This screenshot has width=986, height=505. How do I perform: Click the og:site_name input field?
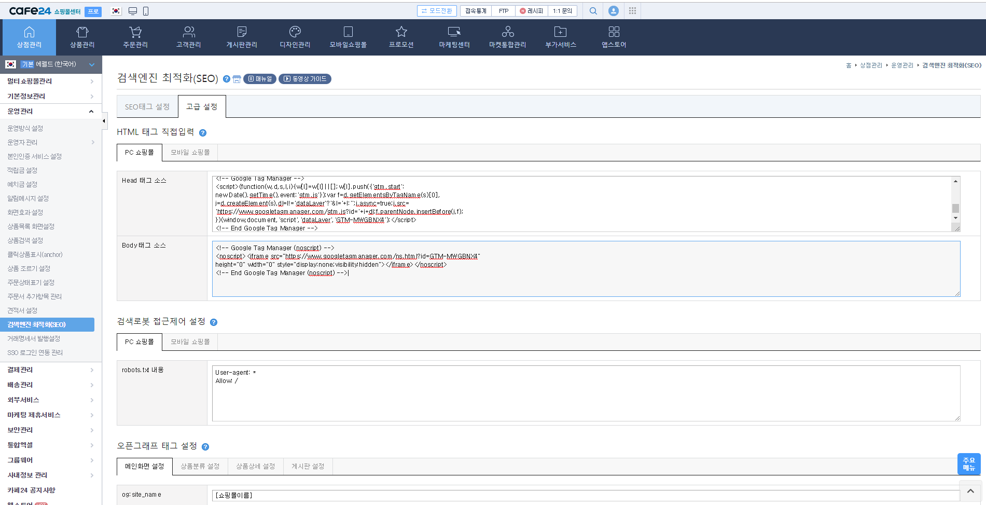click(586, 496)
